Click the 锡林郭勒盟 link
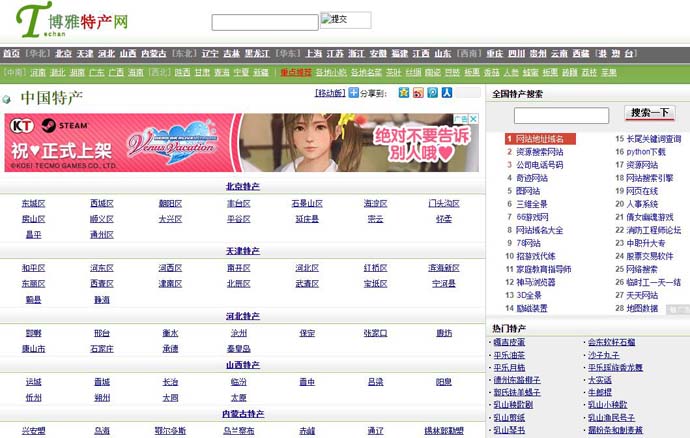The image size is (690, 438). (444, 431)
